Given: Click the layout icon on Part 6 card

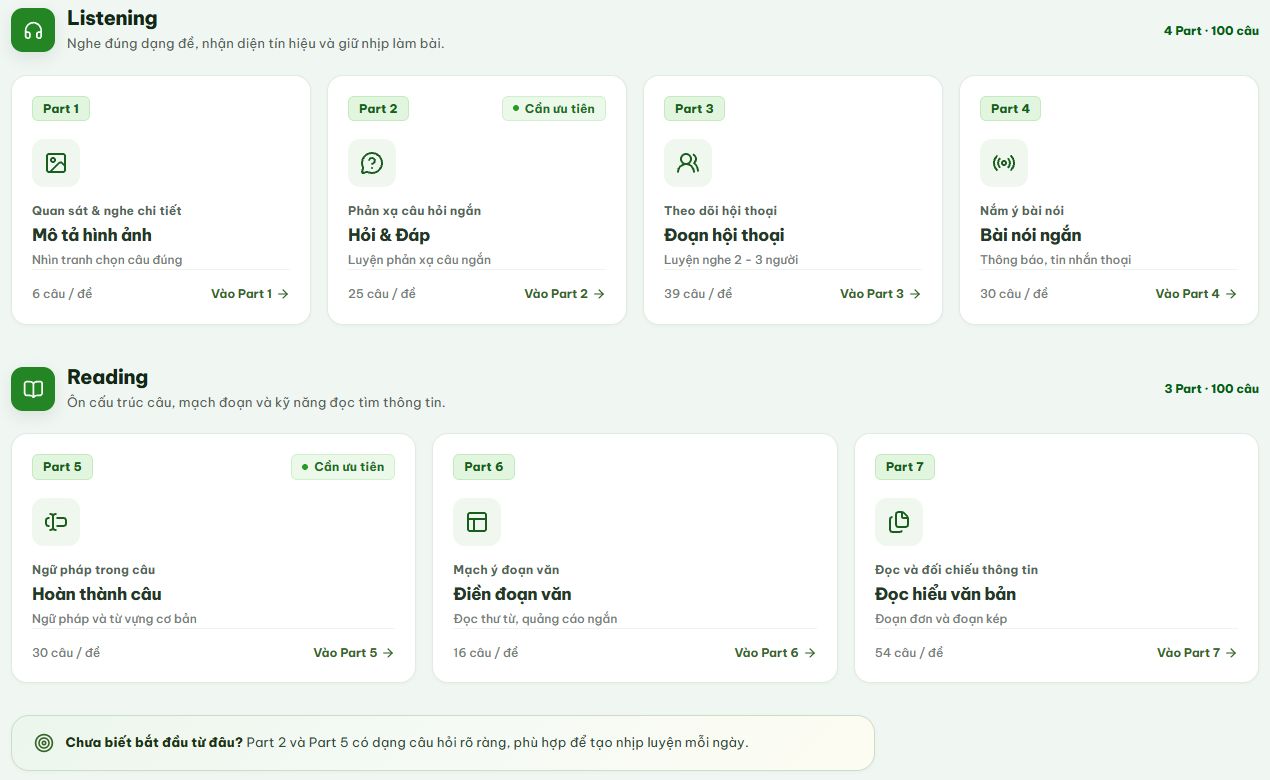Looking at the screenshot, I should (477, 522).
